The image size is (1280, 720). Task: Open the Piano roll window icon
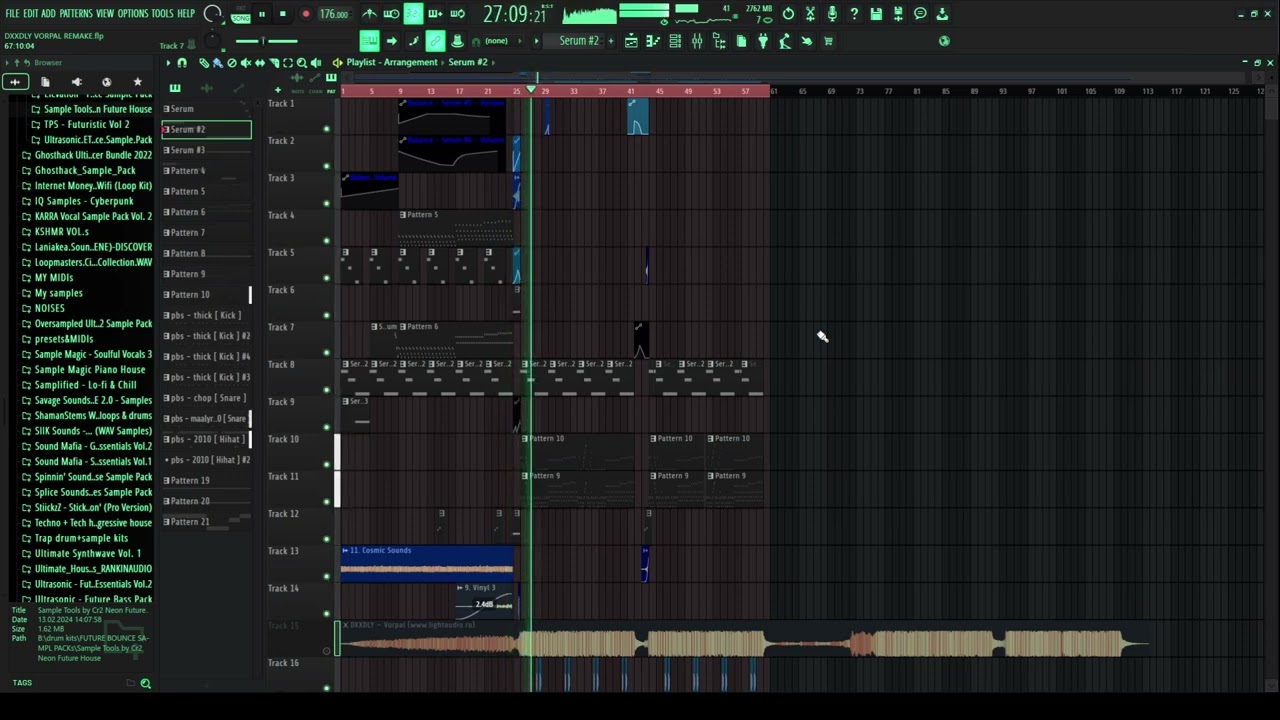[653, 41]
